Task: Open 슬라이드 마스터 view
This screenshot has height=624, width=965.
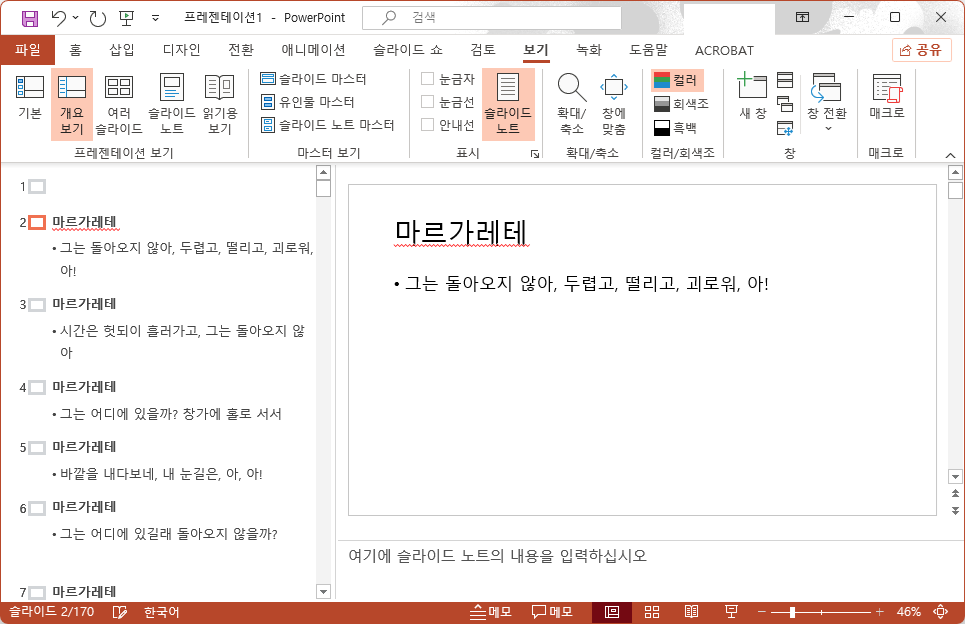Action: pos(313,79)
